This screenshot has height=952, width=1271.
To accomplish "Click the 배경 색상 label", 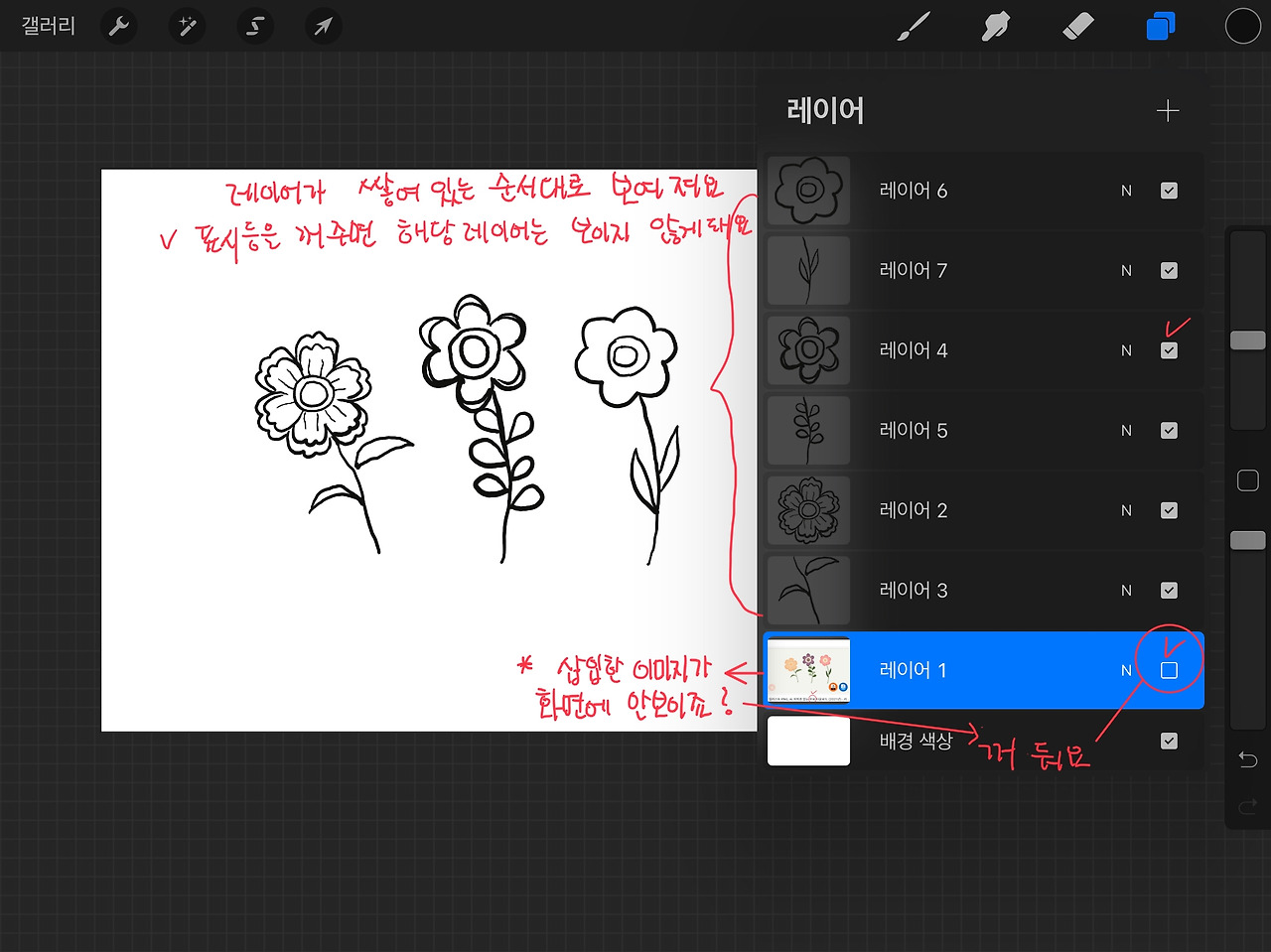I will pyautogui.click(x=916, y=741).
